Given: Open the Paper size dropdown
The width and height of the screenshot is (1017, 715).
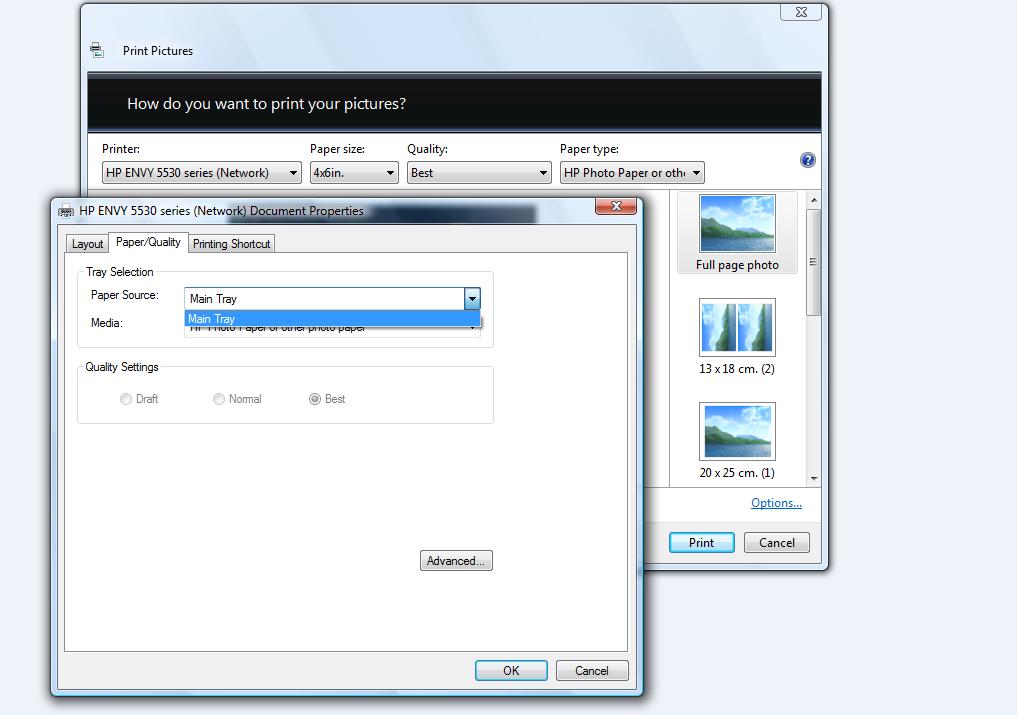Looking at the screenshot, I should tap(354, 173).
